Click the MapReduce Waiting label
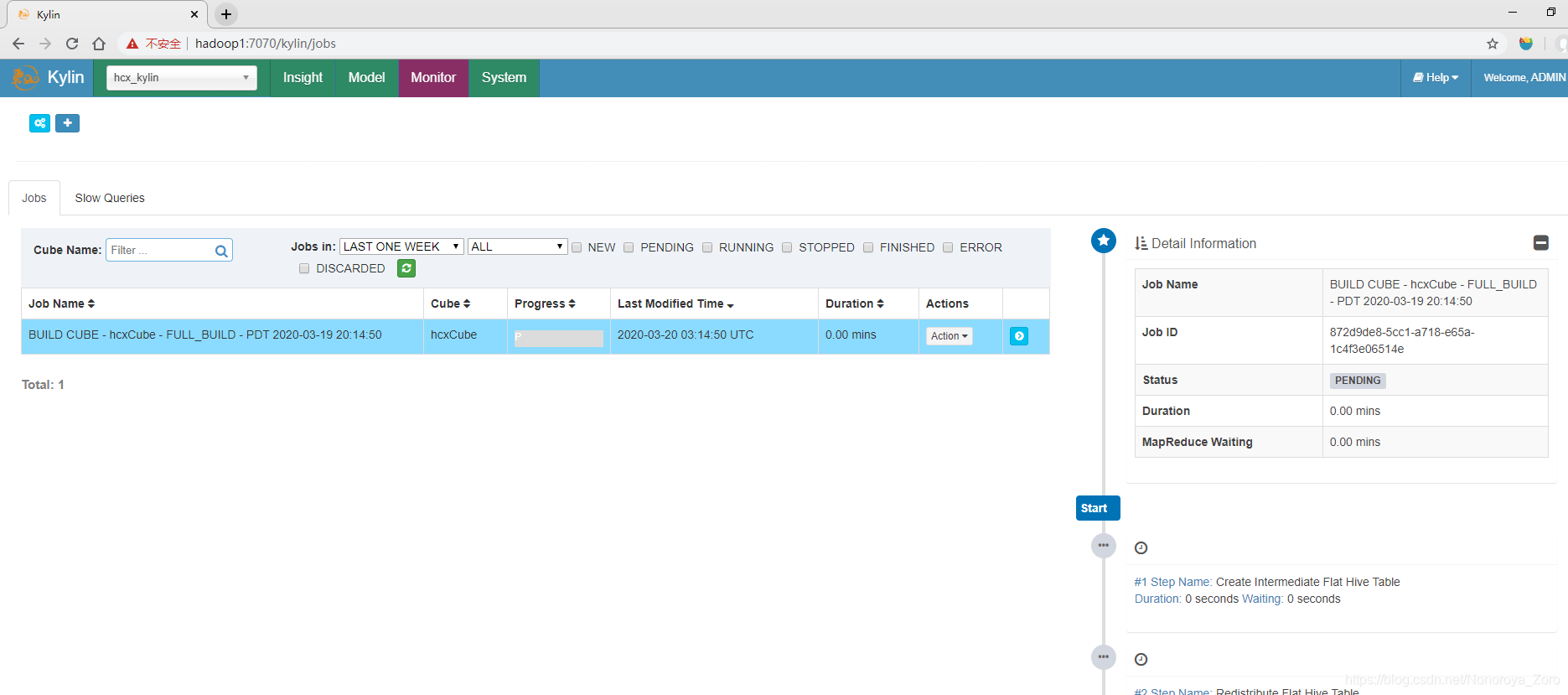Screen dimensions: 1568x695 pyautogui.click(x=1197, y=442)
